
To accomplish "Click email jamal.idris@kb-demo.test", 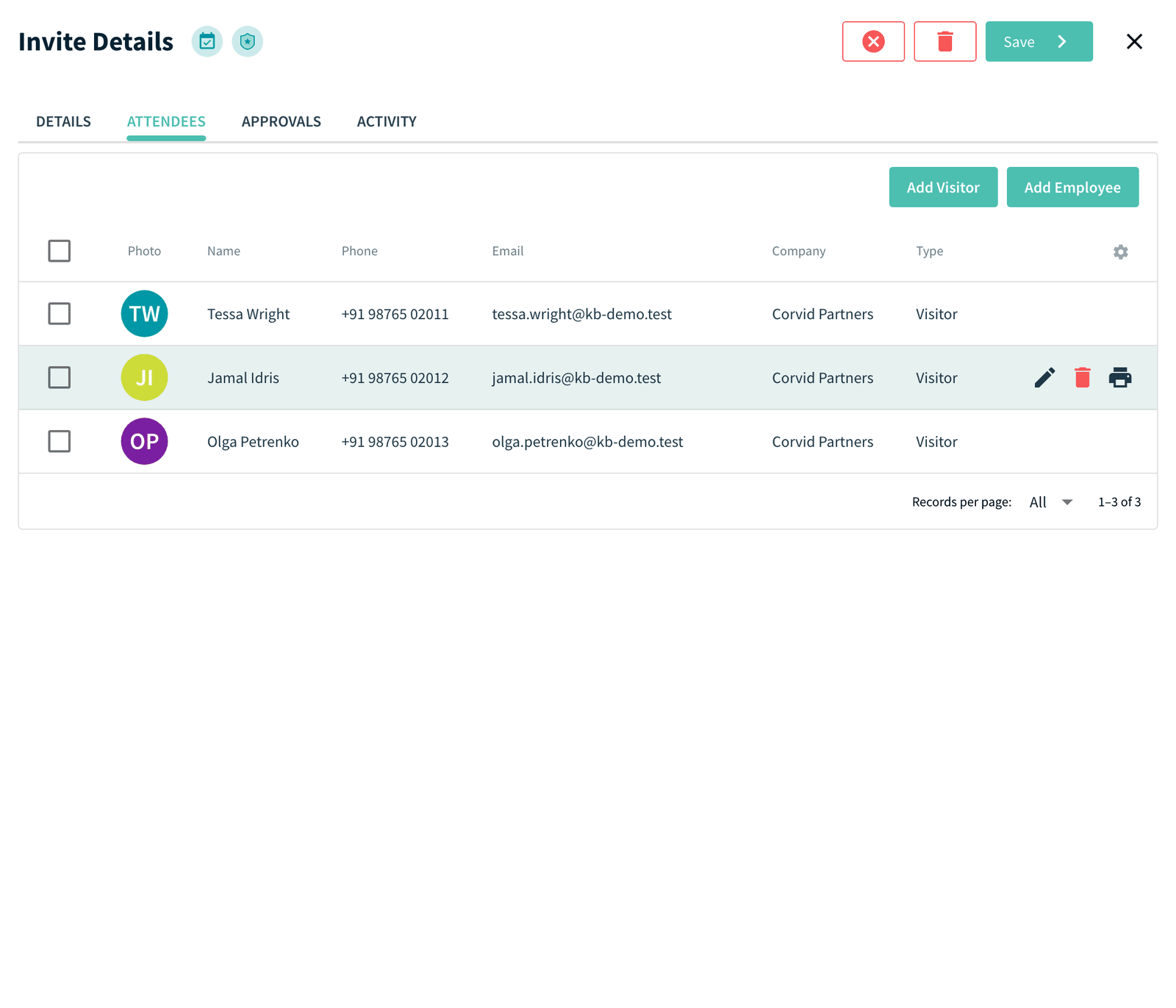I will [x=576, y=378].
